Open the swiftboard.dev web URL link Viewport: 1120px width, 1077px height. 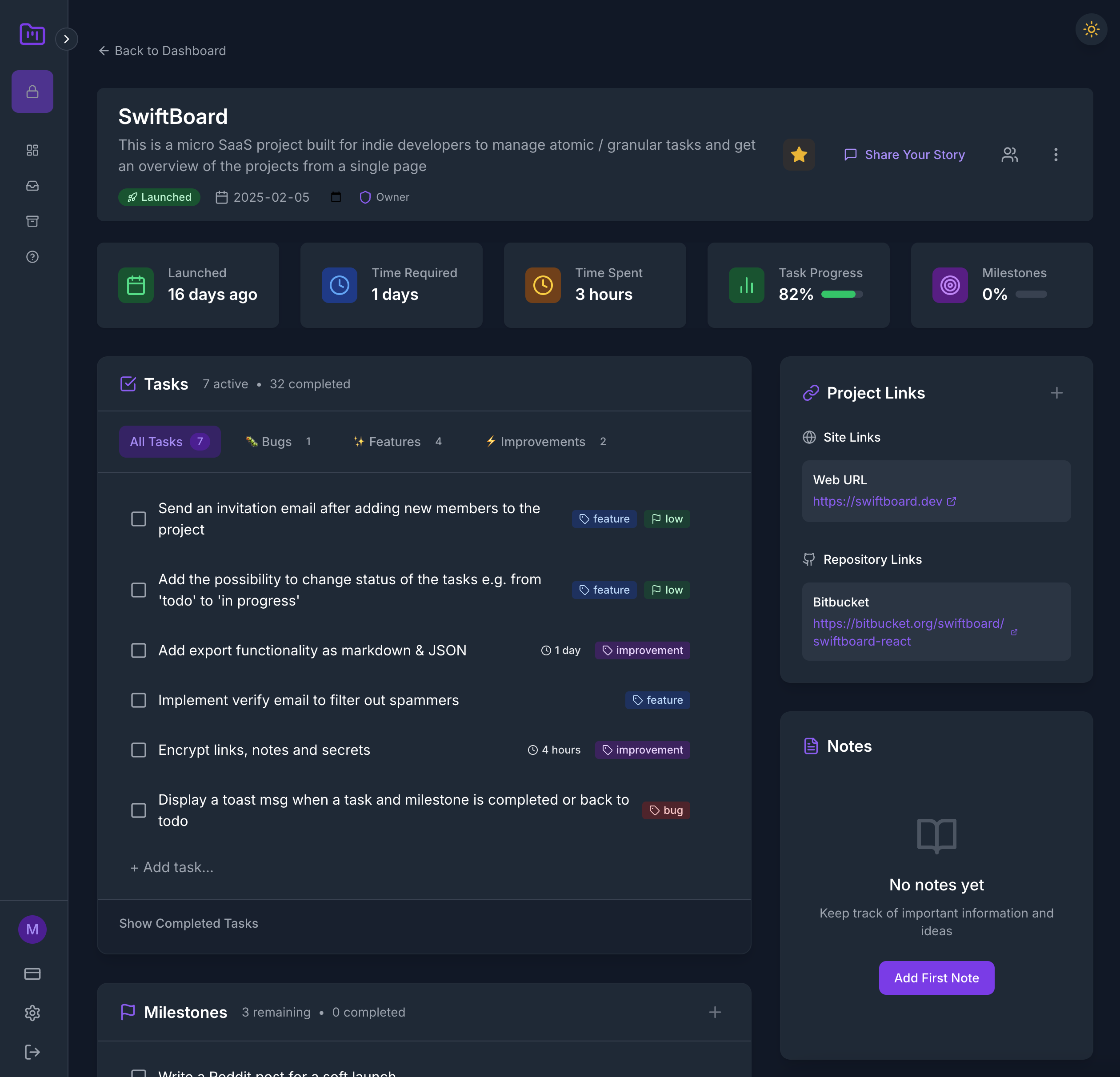coord(878,501)
